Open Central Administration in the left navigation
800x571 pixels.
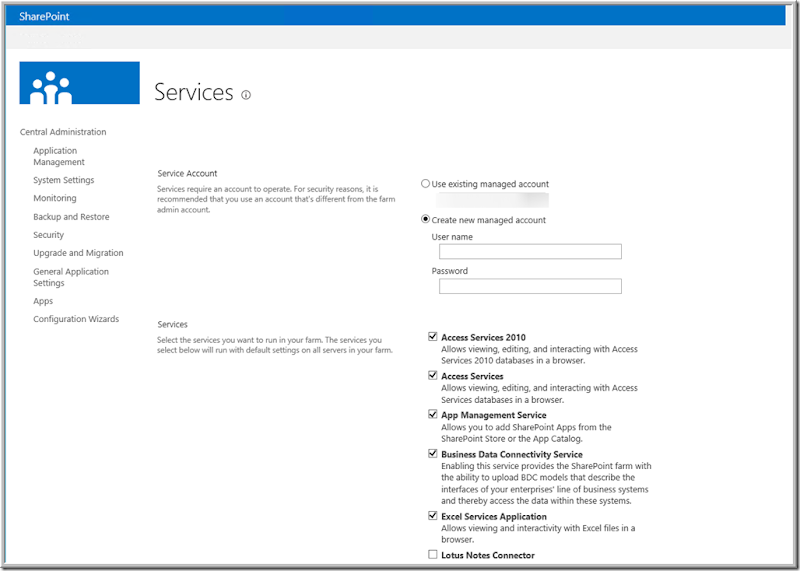click(x=63, y=132)
